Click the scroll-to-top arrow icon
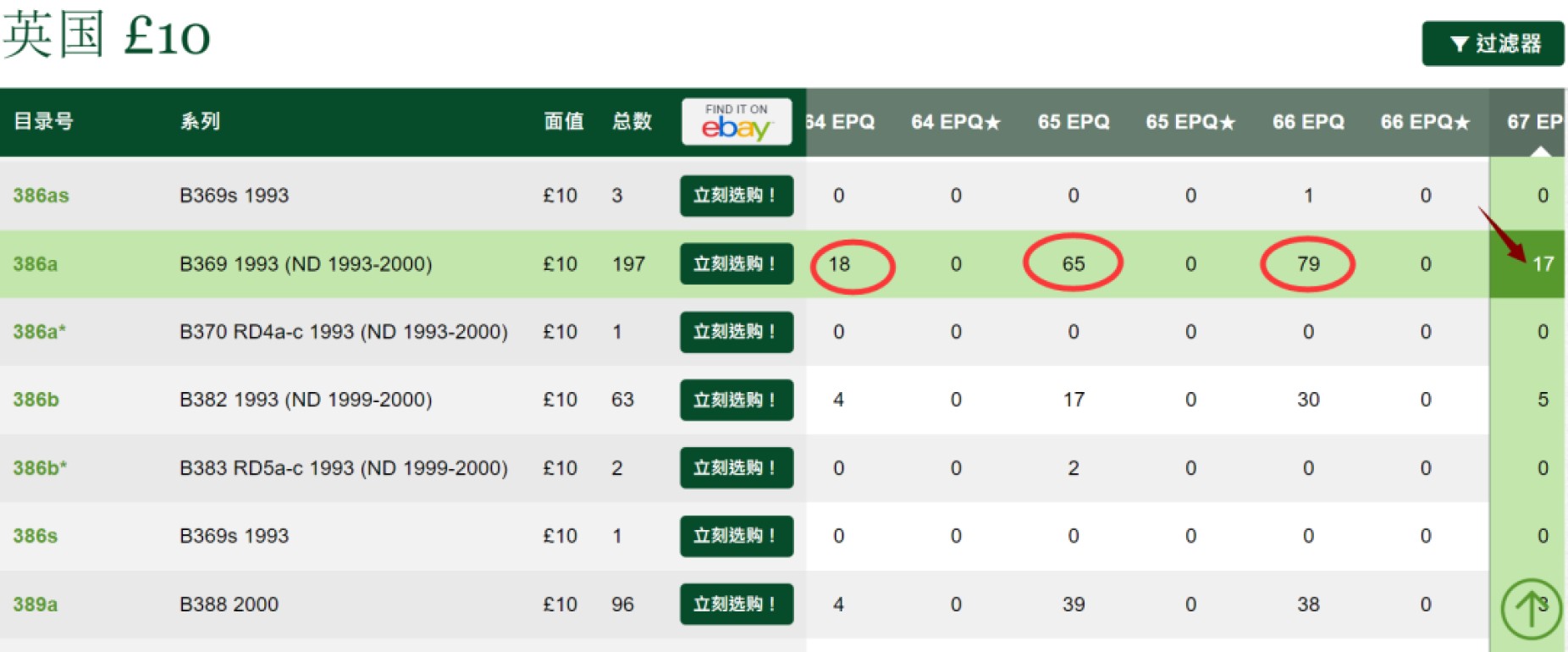The image size is (1568, 652). tap(1531, 608)
